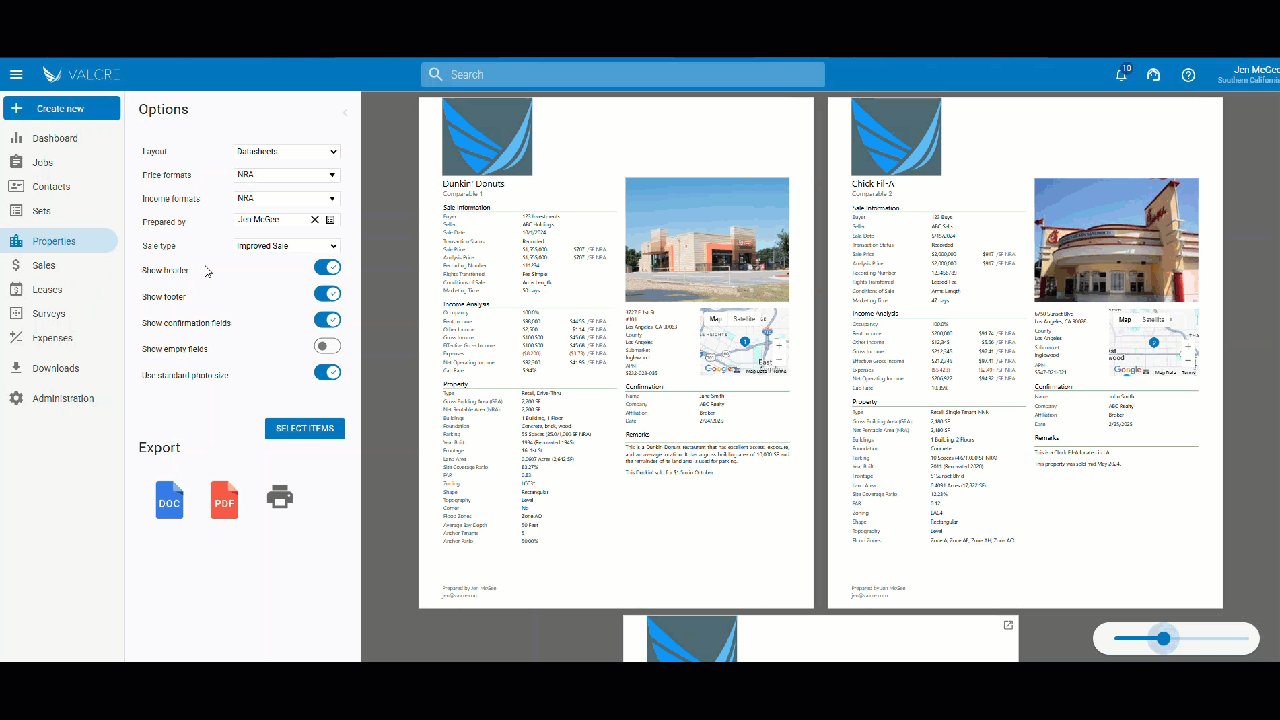Adjust the preview zoom slider

[1164, 638]
